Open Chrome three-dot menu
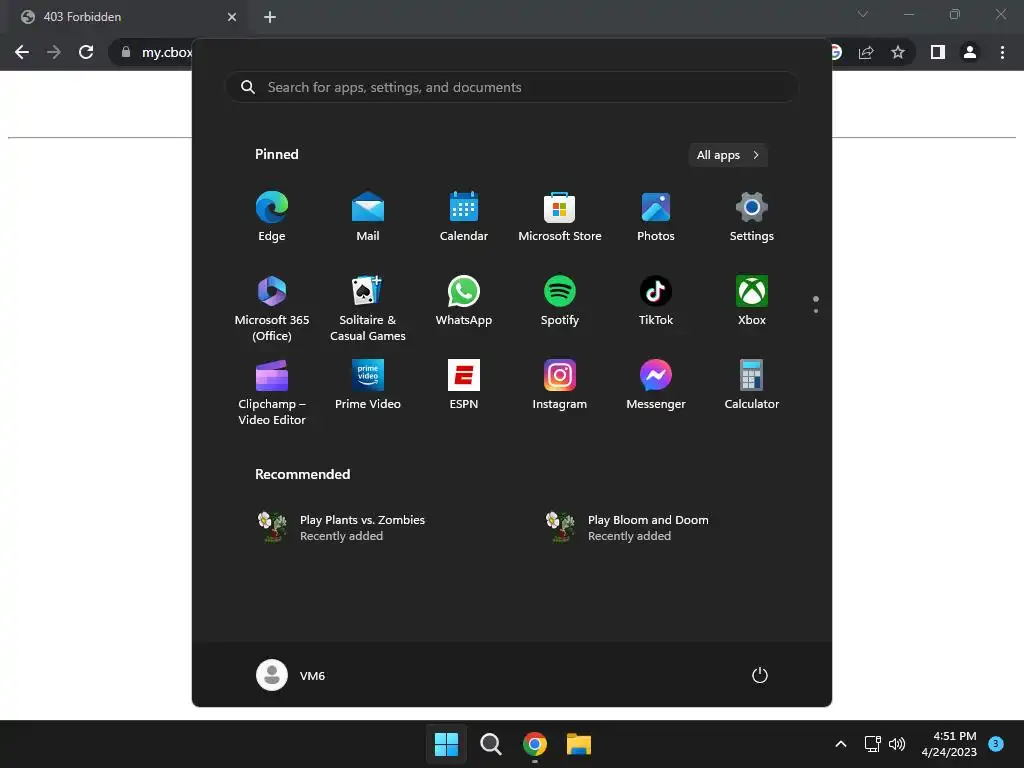The height and width of the screenshot is (768, 1024). [x=1002, y=52]
